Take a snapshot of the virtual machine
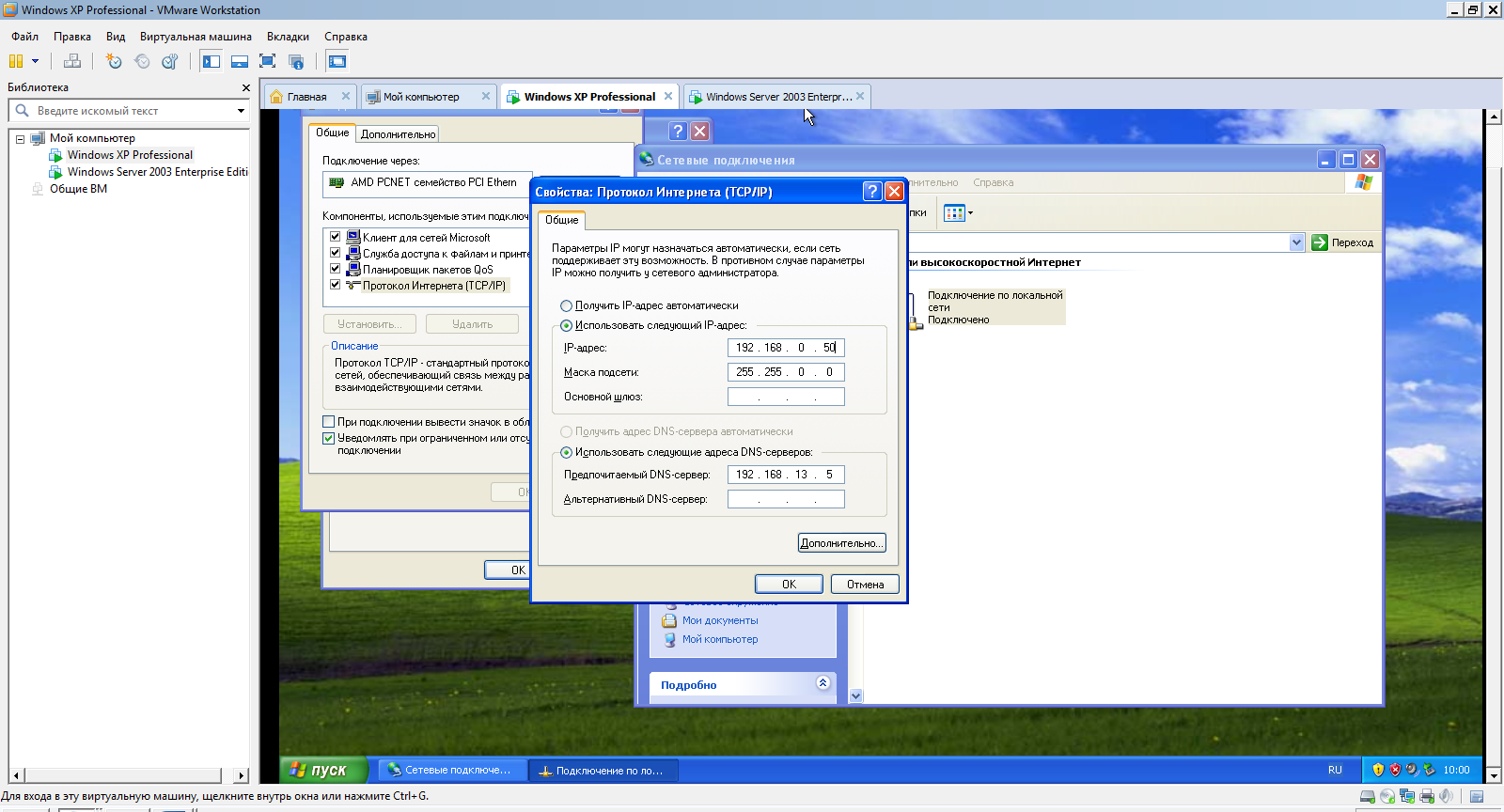 (x=114, y=61)
